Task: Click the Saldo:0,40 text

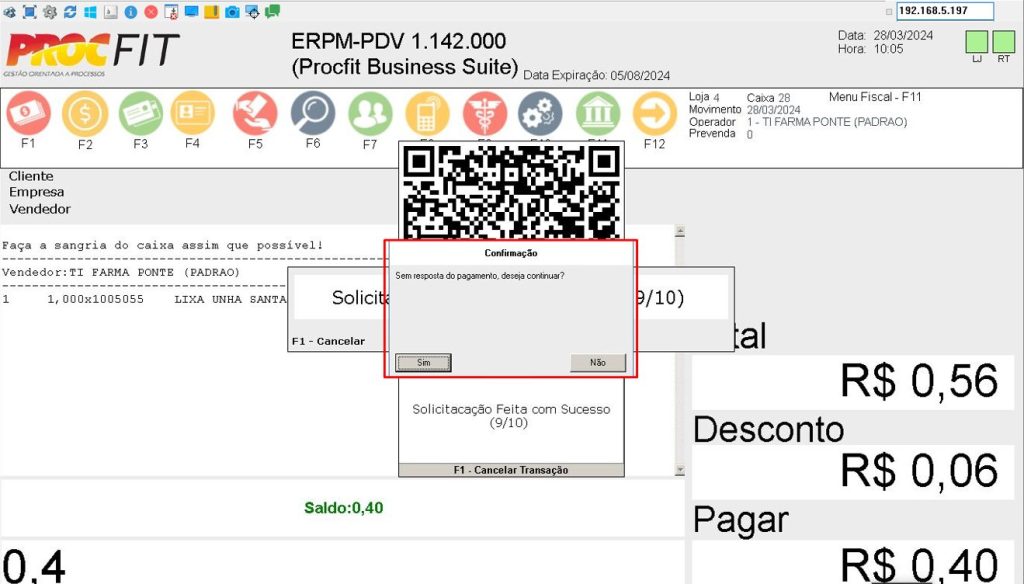Action: click(344, 508)
